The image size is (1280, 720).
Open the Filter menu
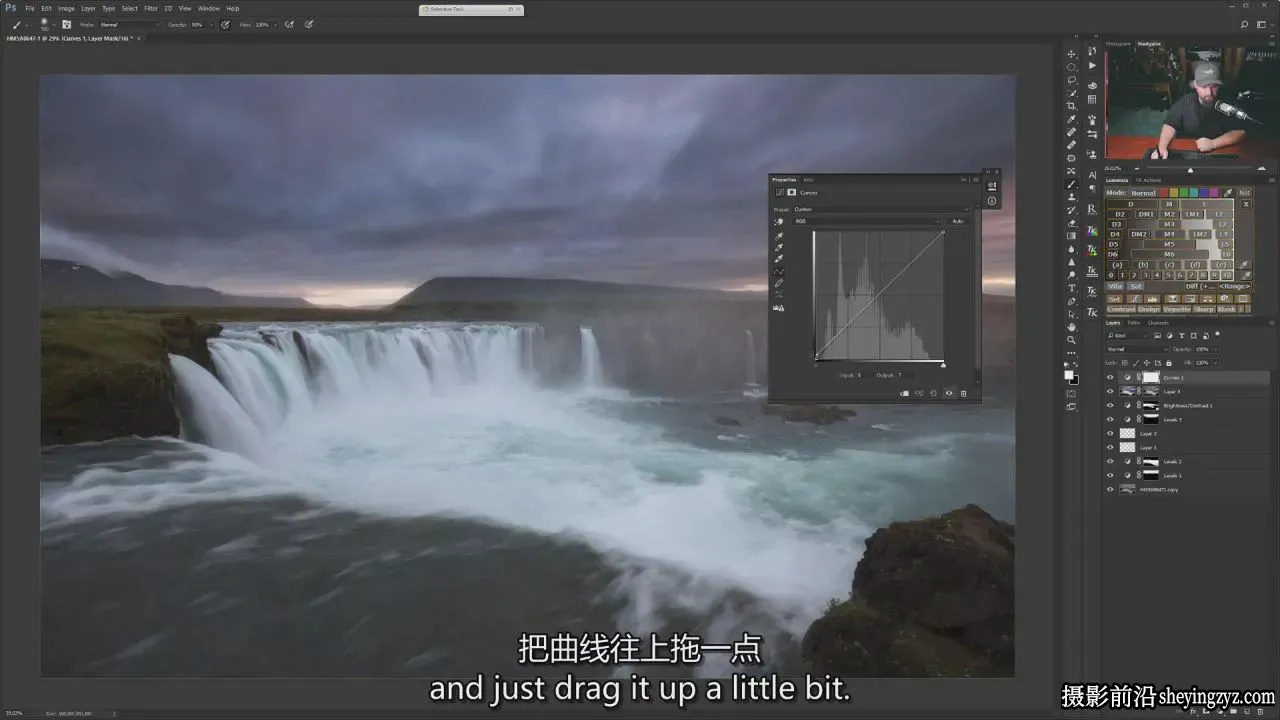pos(150,8)
